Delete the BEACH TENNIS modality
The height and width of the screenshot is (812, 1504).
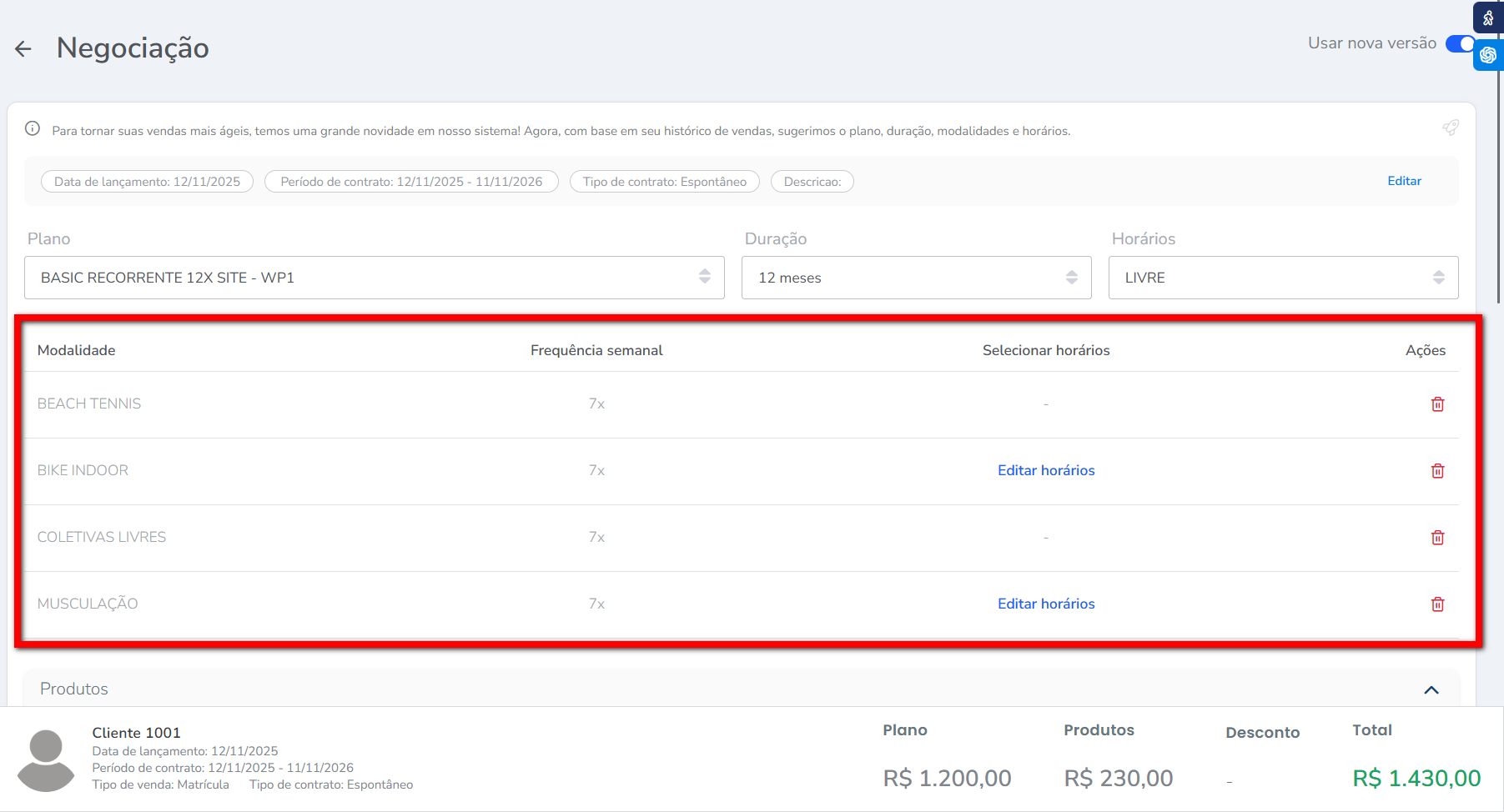(x=1437, y=404)
